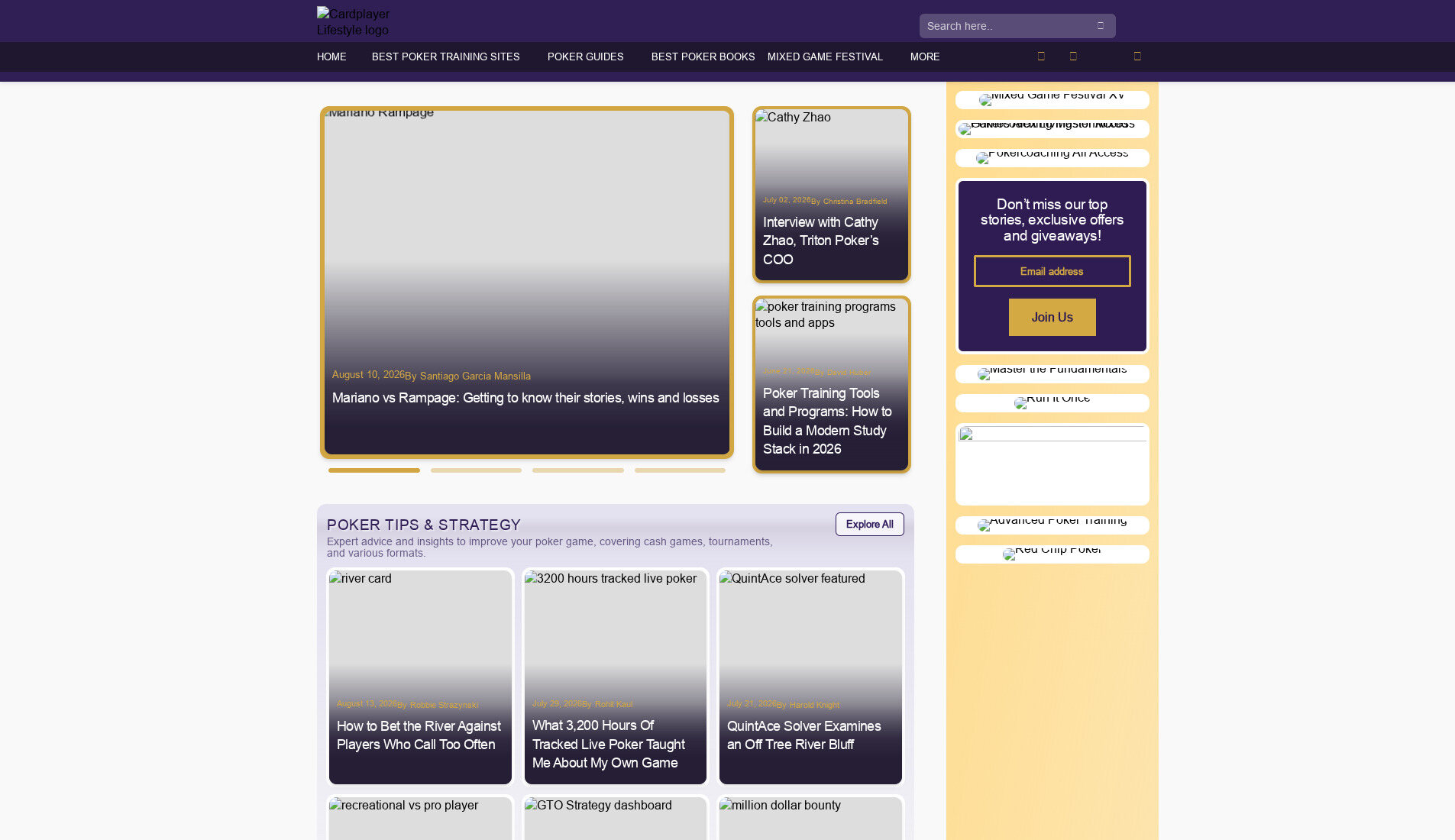Open the Best Poker Books menu
The width and height of the screenshot is (1455, 840).
tap(703, 57)
